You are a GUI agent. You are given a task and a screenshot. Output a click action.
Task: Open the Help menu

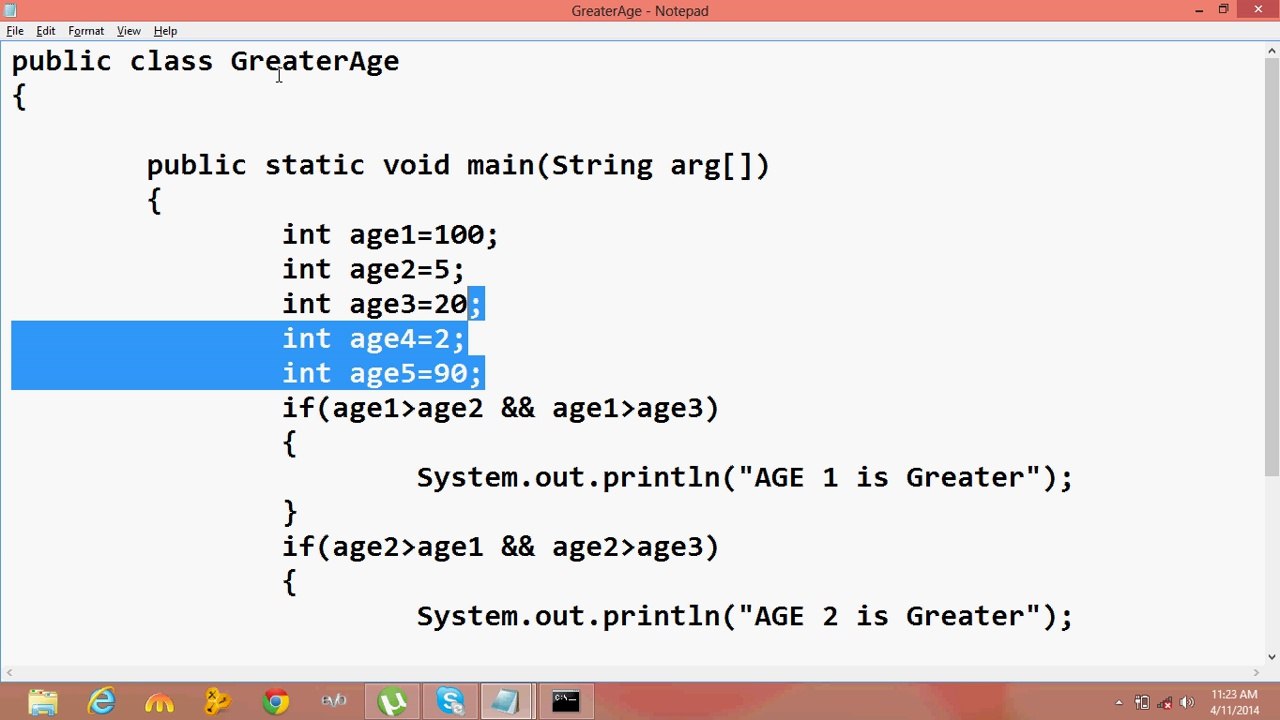[165, 31]
